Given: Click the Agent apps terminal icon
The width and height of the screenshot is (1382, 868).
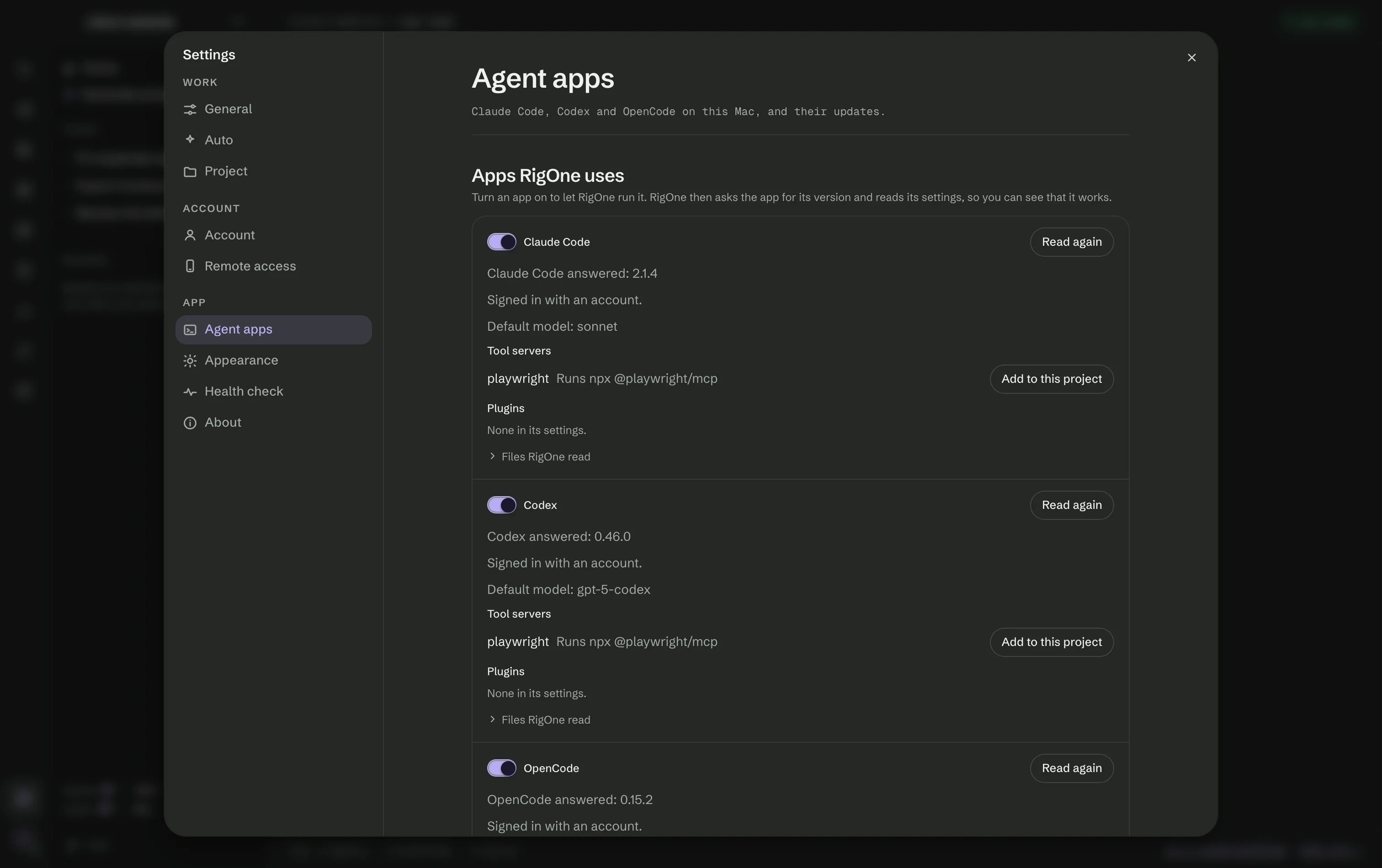Looking at the screenshot, I should (190, 330).
